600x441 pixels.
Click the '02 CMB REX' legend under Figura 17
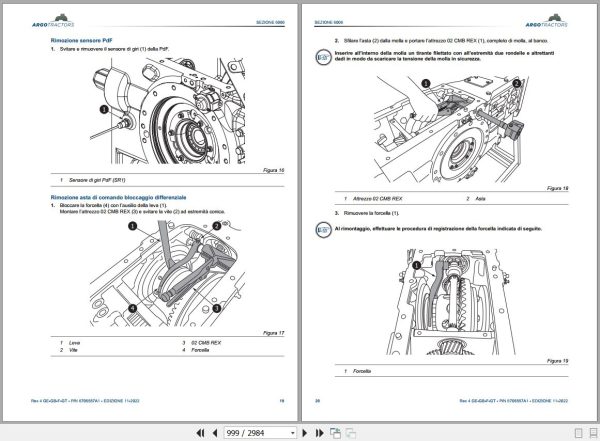[x=206, y=343]
